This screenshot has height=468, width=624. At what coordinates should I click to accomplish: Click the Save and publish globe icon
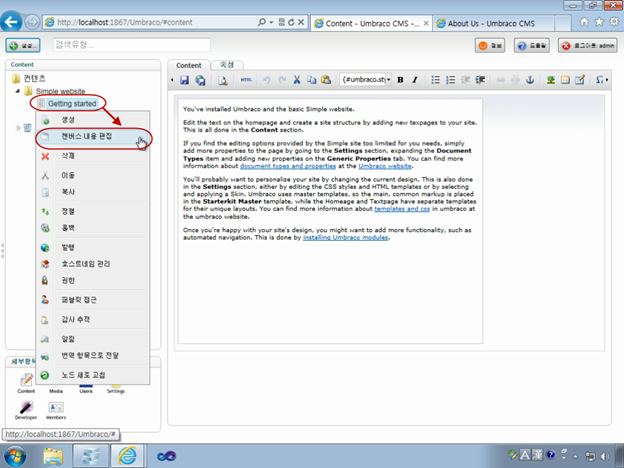pyautogui.click(x=200, y=80)
